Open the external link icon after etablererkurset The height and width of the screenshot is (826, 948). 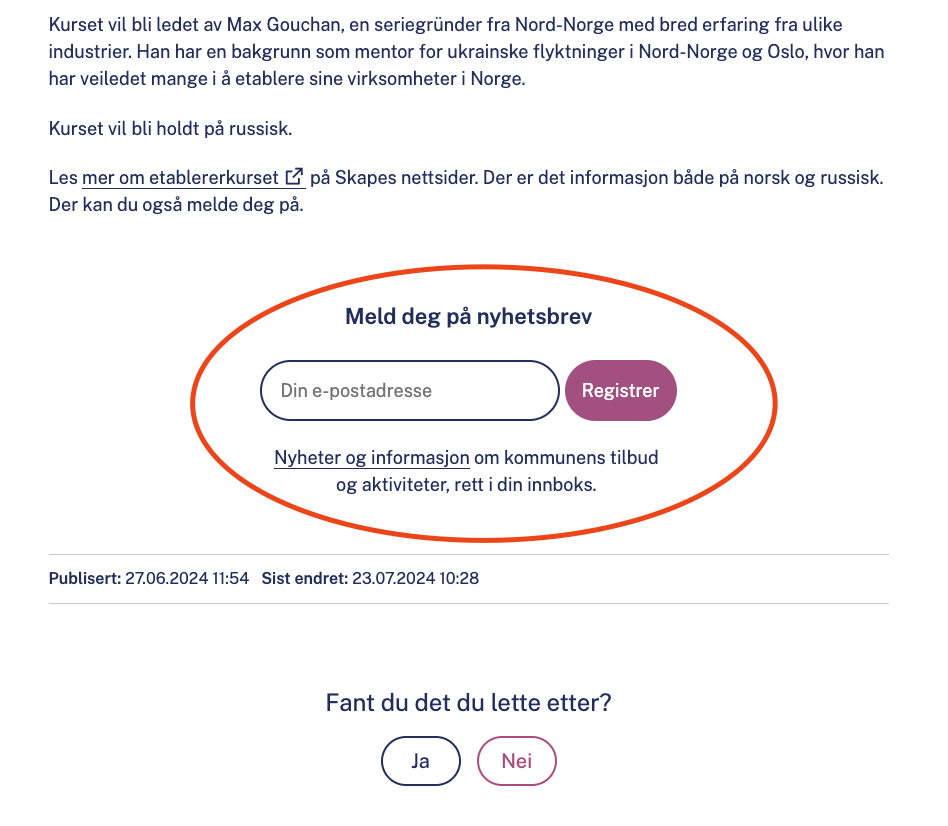coord(294,177)
